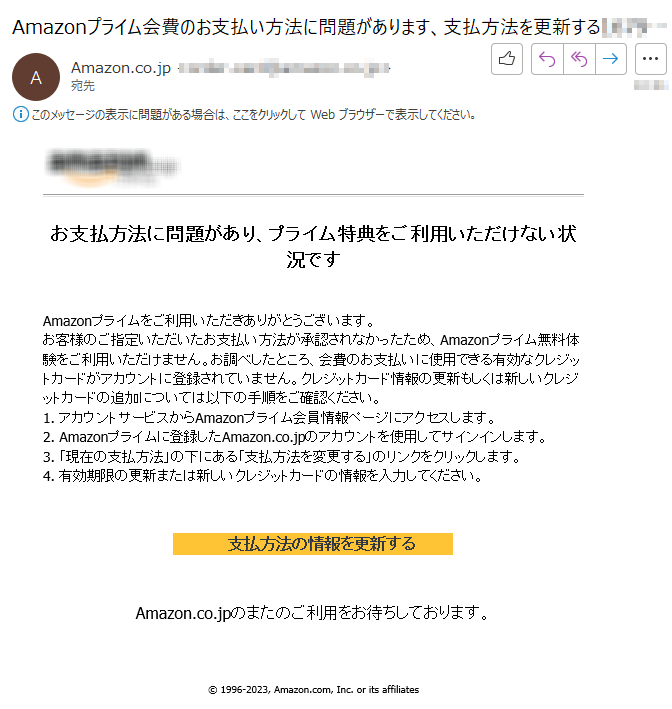
Task: Click the message to open in Web browser
Action: pyautogui.click(x=253, y=115)
